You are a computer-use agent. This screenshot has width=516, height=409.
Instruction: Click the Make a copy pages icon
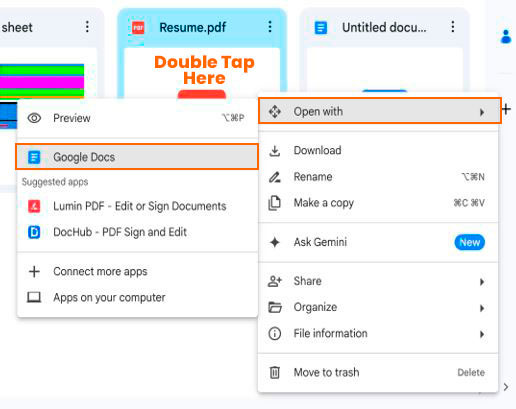(x=275, y=203)
